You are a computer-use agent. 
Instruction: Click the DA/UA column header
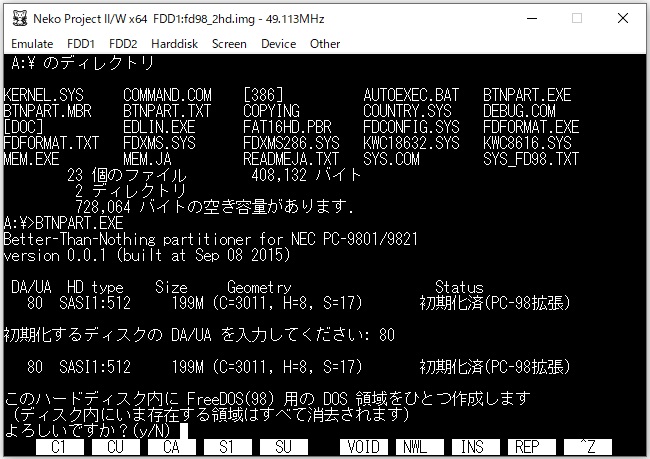click(32, 287)
